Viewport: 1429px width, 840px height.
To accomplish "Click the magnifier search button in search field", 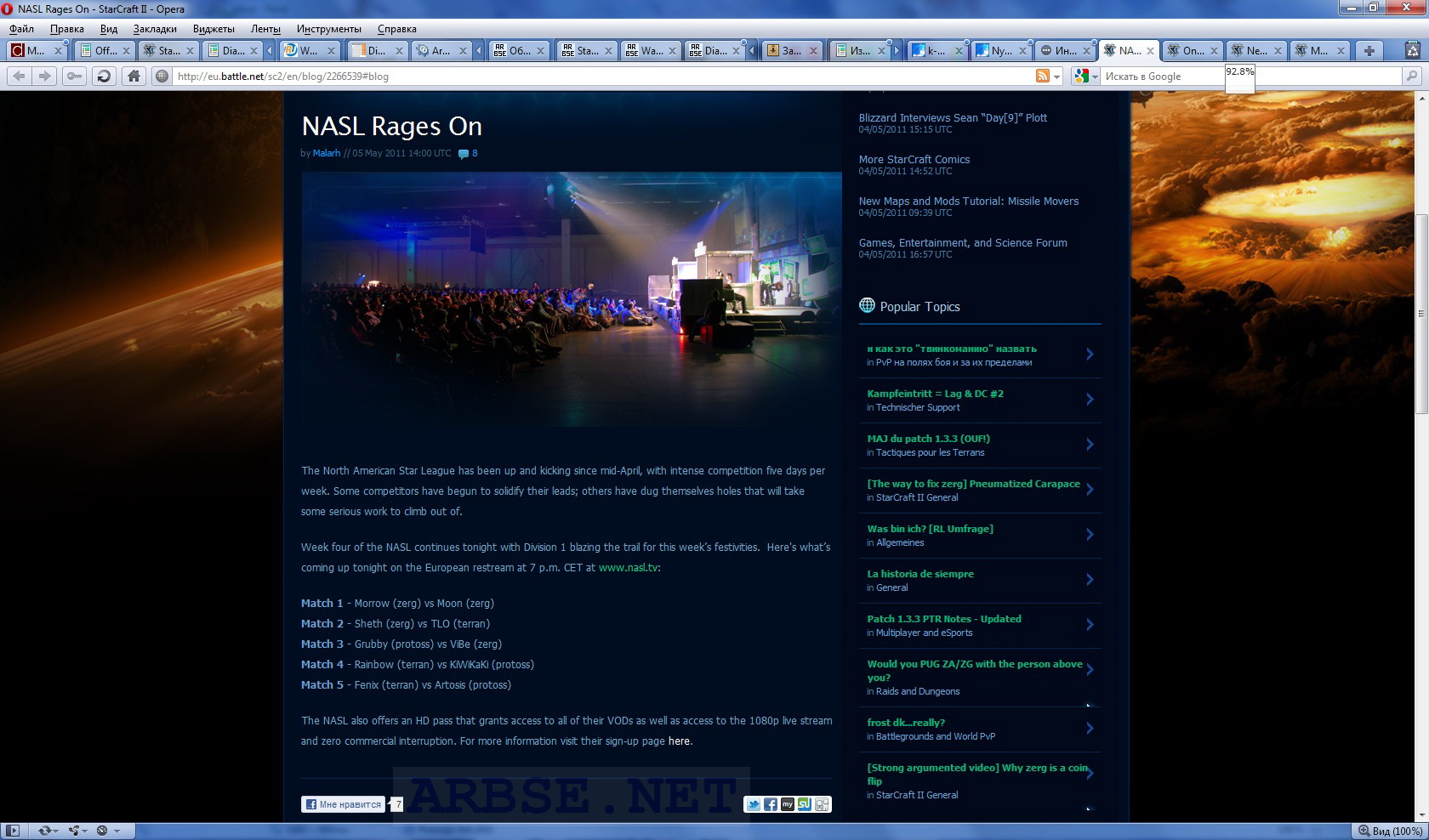I will (x=1412, y=76).
